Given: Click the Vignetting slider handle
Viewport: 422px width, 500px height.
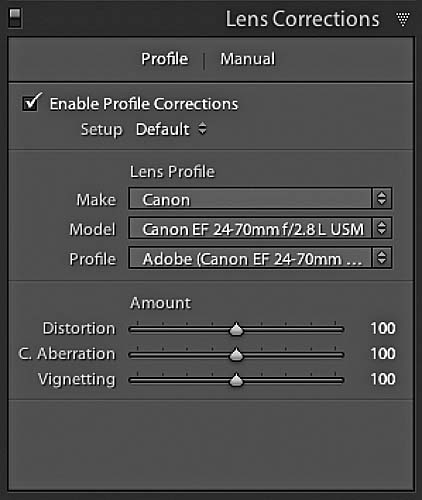Looking at the screenshot, I should pyautogui.click(x=236, y=380).
